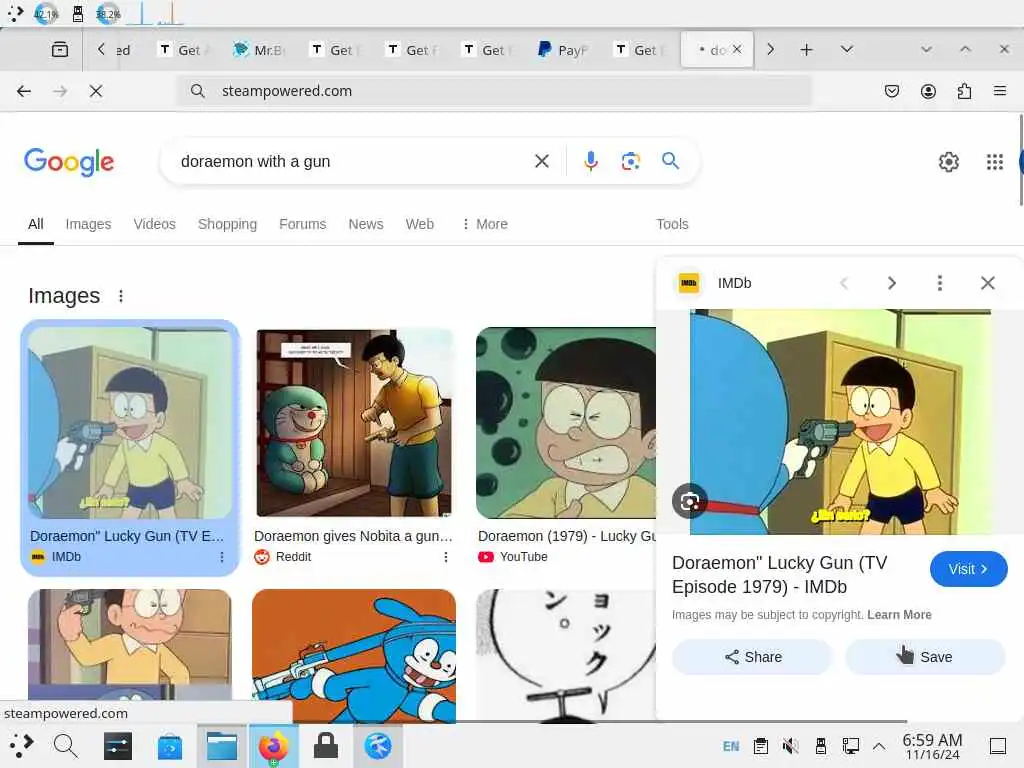Screen dimensions: 1024x768
Task: Switch keyboard layout EN indicator
Action: tap(731, 746)
